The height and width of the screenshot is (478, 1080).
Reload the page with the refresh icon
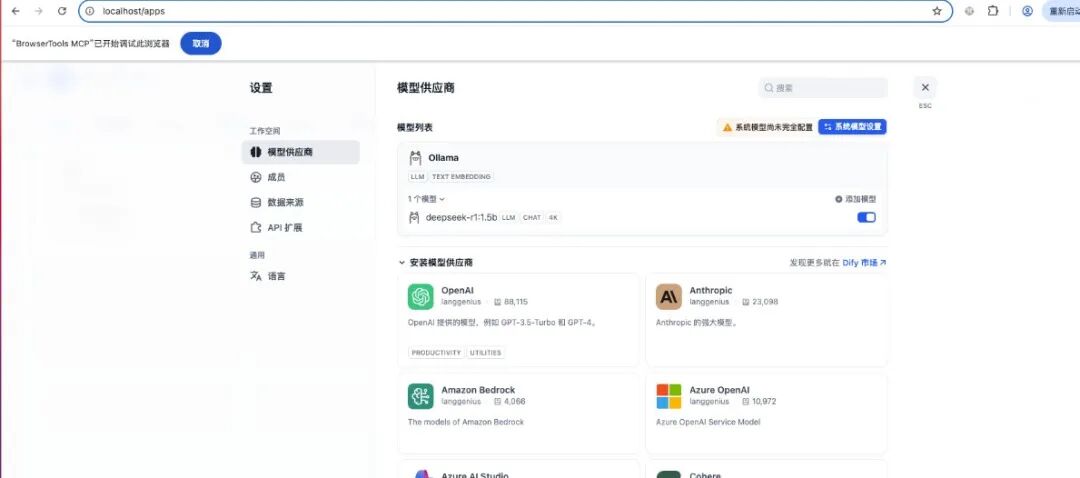coord(62,11)
